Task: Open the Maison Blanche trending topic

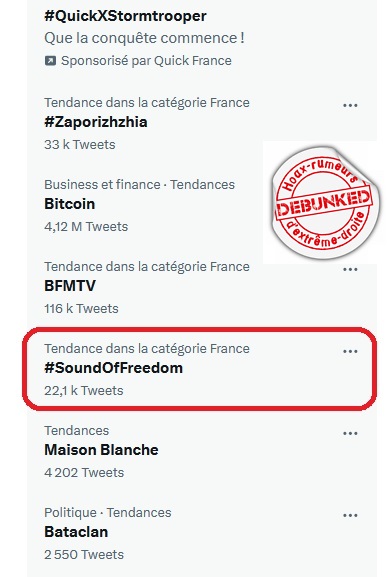Action: [101, 450]
